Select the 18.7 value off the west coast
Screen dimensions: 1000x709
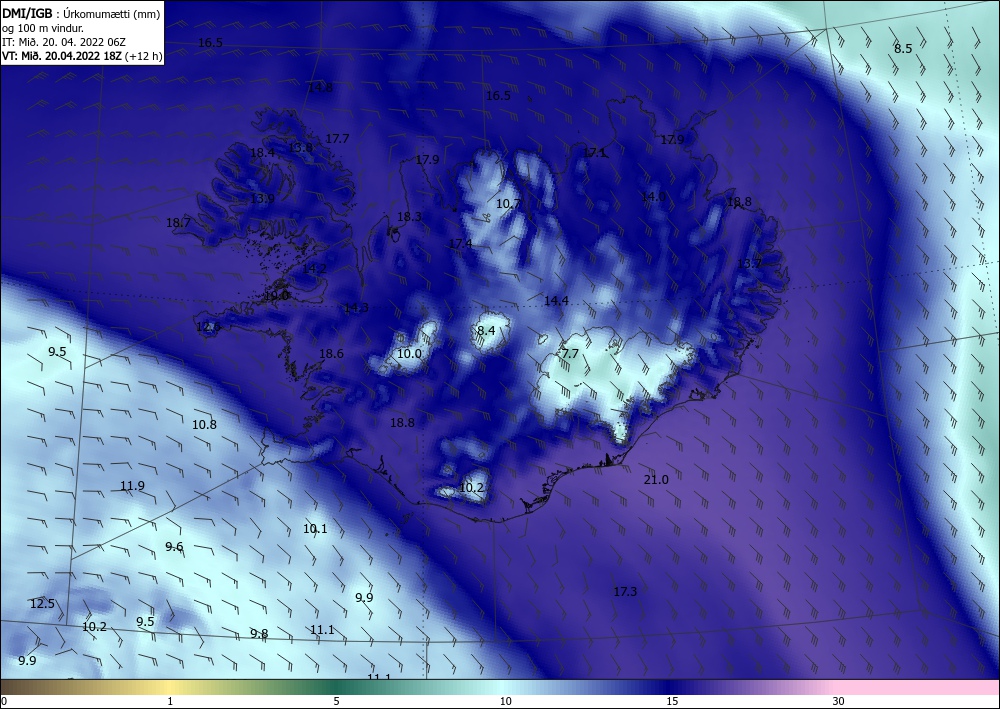point(179,223)
